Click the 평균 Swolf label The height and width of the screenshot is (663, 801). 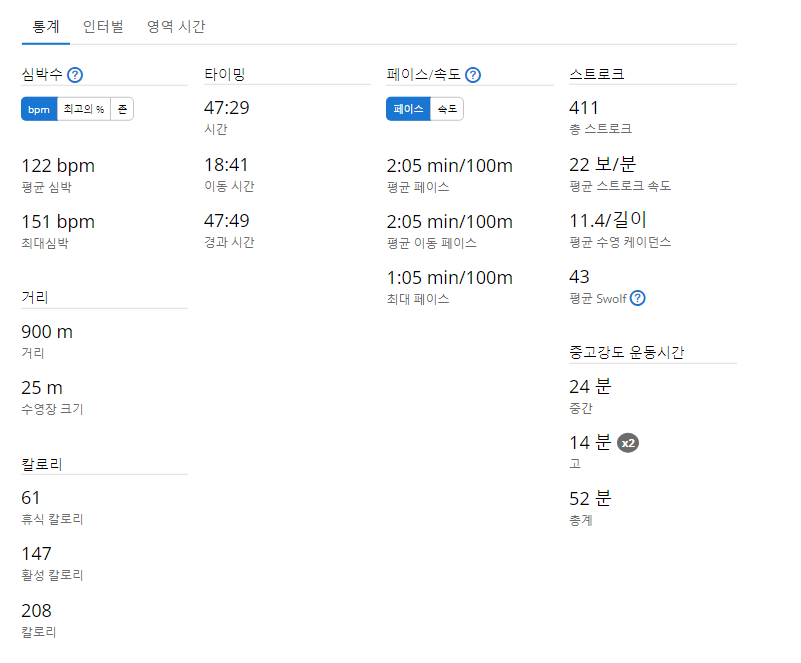coord(598,299)
